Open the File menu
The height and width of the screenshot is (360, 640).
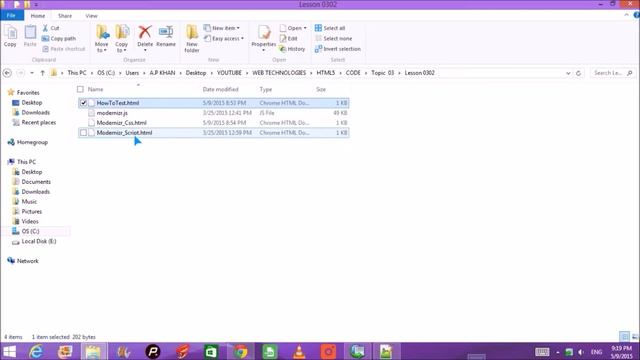coord(11,16)
